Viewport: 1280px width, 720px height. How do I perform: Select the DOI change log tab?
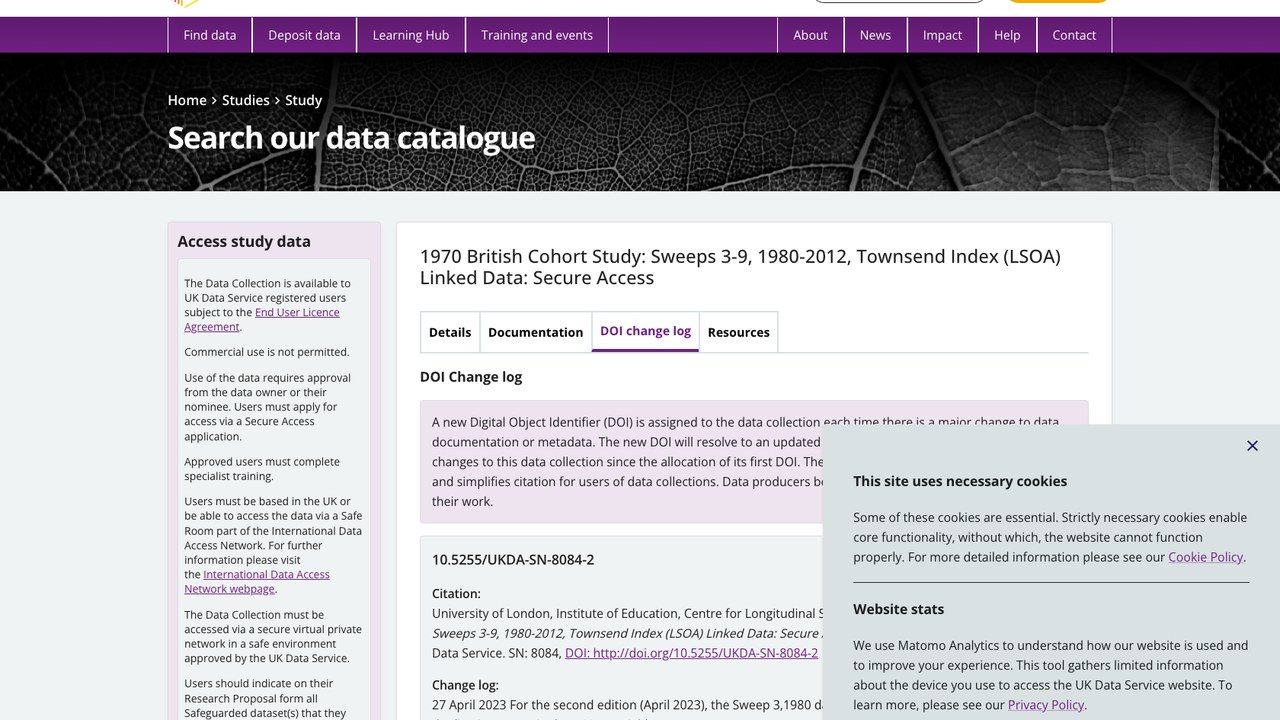(x=645, y=331)
